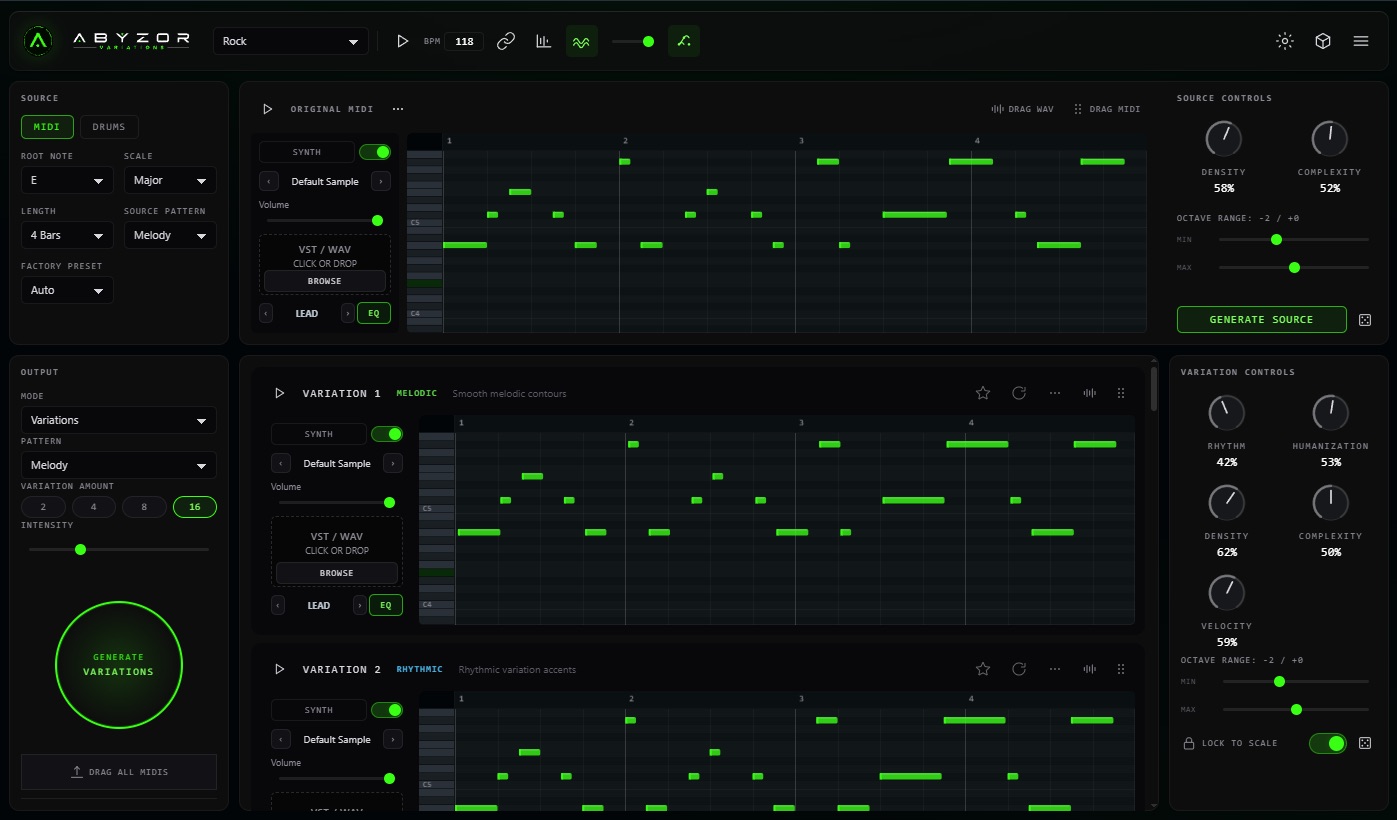Screen dimensions: 1397x820
Task: Toggle the brightness sun icon in header
Action: coord(1285,41)
